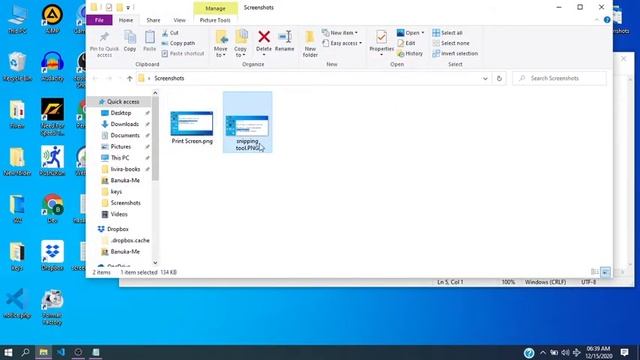Screen dimensions: 640x360
Task: Open Screenshots in navigation pane
Action: (x=125, y=203)
